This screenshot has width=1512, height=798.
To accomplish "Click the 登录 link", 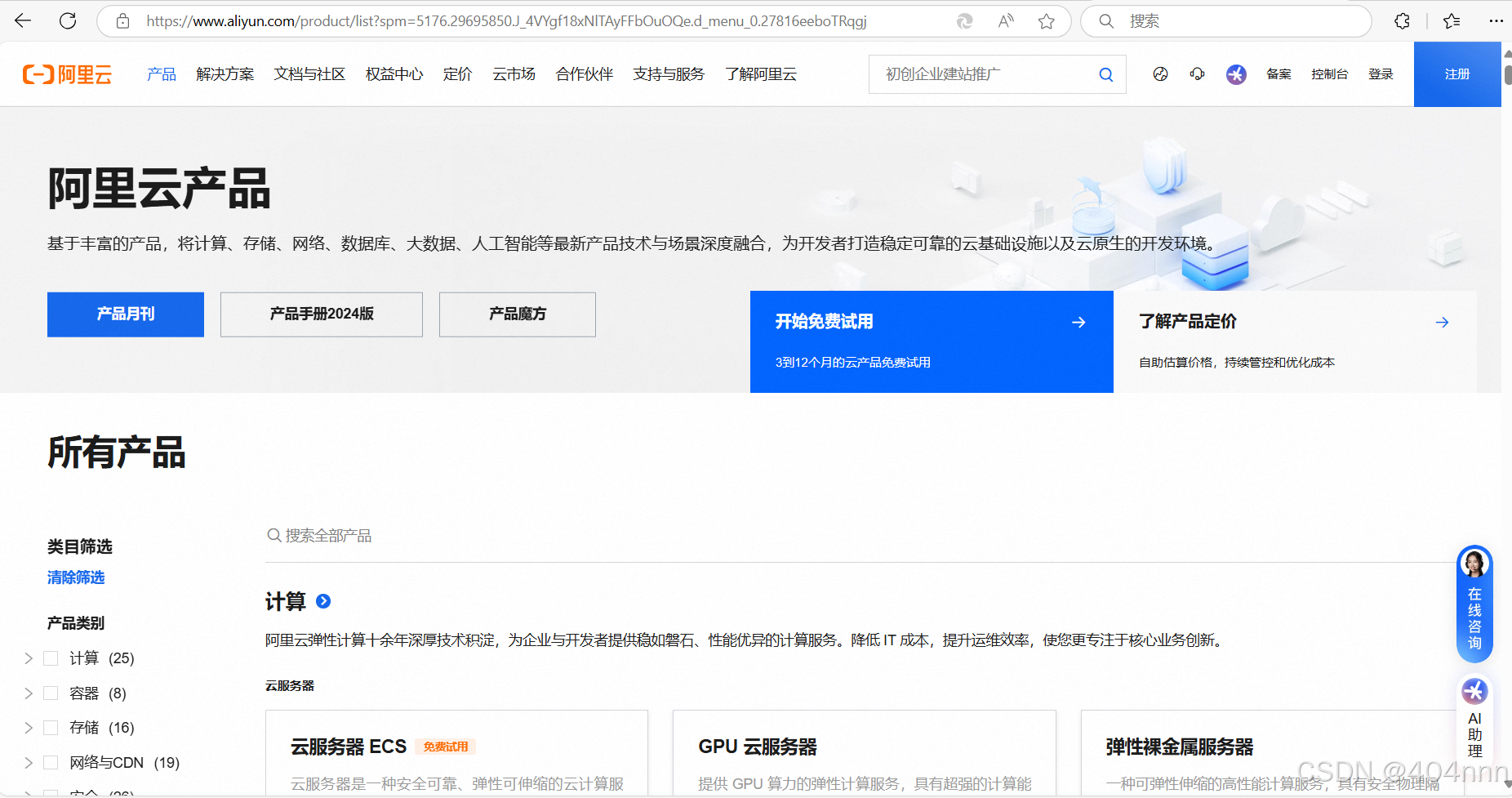I will click(x=1381, y=74).
